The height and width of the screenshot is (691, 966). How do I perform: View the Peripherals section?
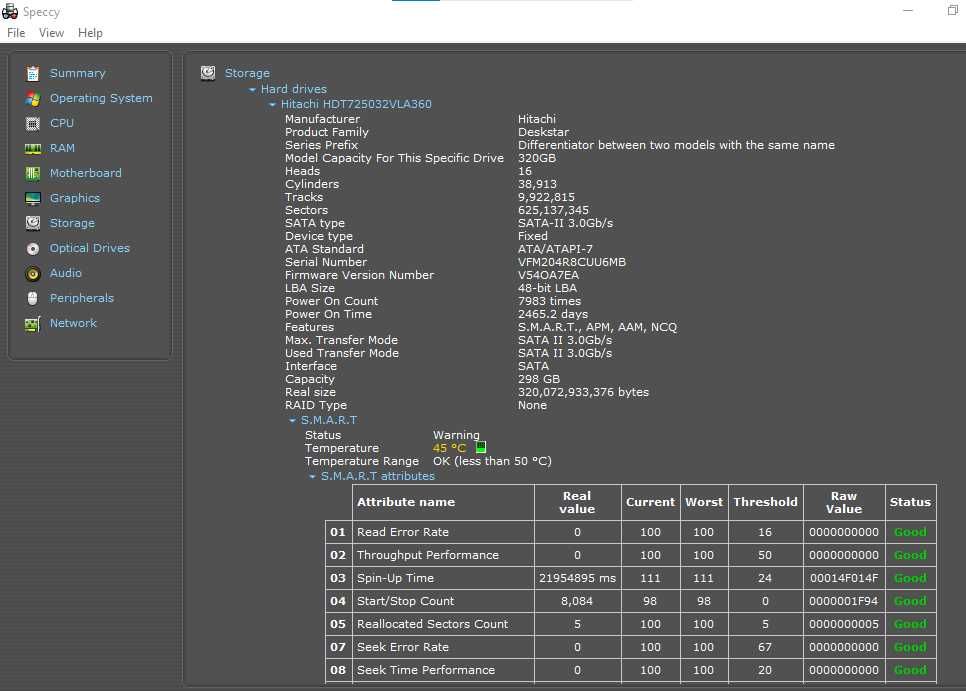click(x=82, y=298)
